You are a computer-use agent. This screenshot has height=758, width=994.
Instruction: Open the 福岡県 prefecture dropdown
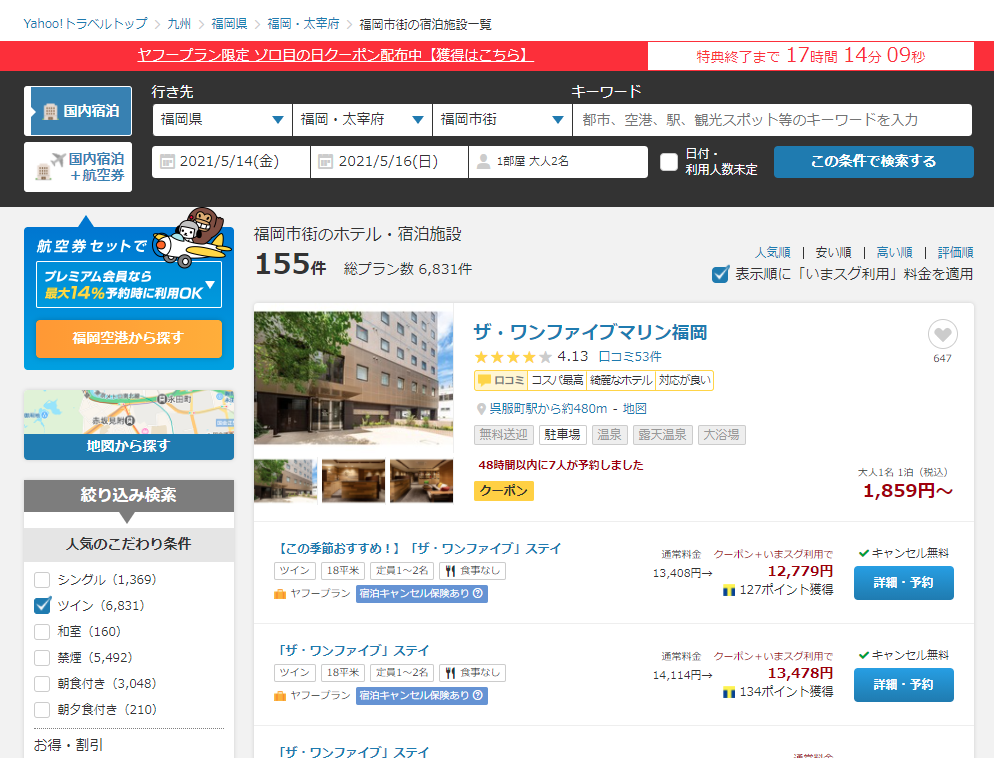click(221, 120)
